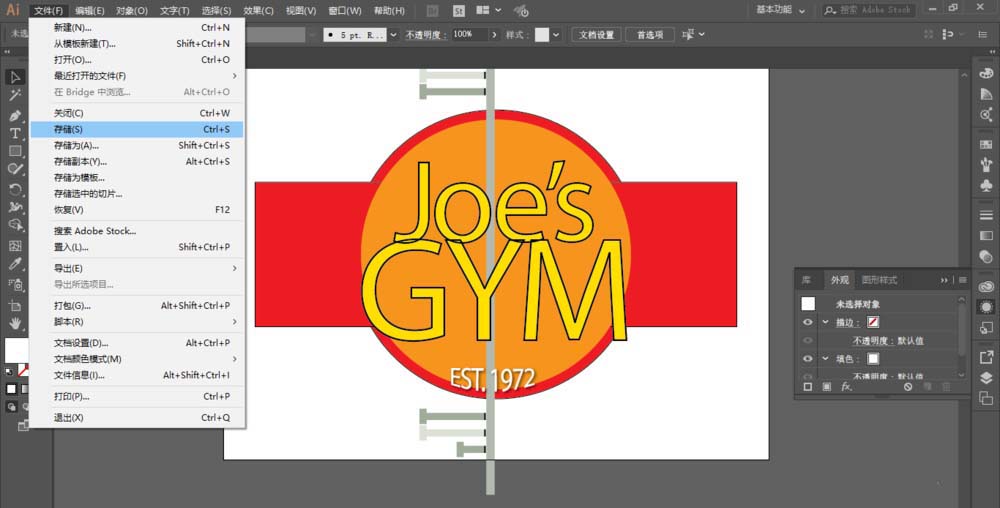The image size is (1000, 508).
Task: Open the Stroke panel lines icon
Action: tap(986, 215)
